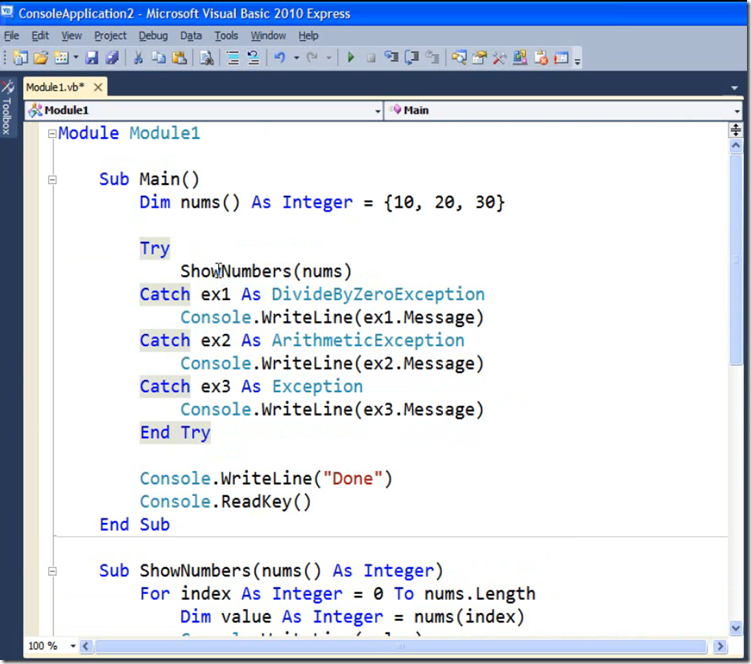
Task: Click the Step Over icon
Action: (412, 58)
